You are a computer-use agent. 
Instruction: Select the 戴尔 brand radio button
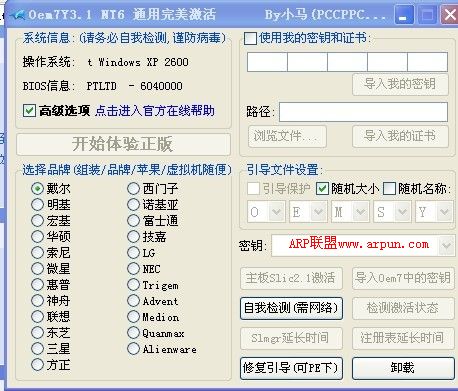point(37,189)
